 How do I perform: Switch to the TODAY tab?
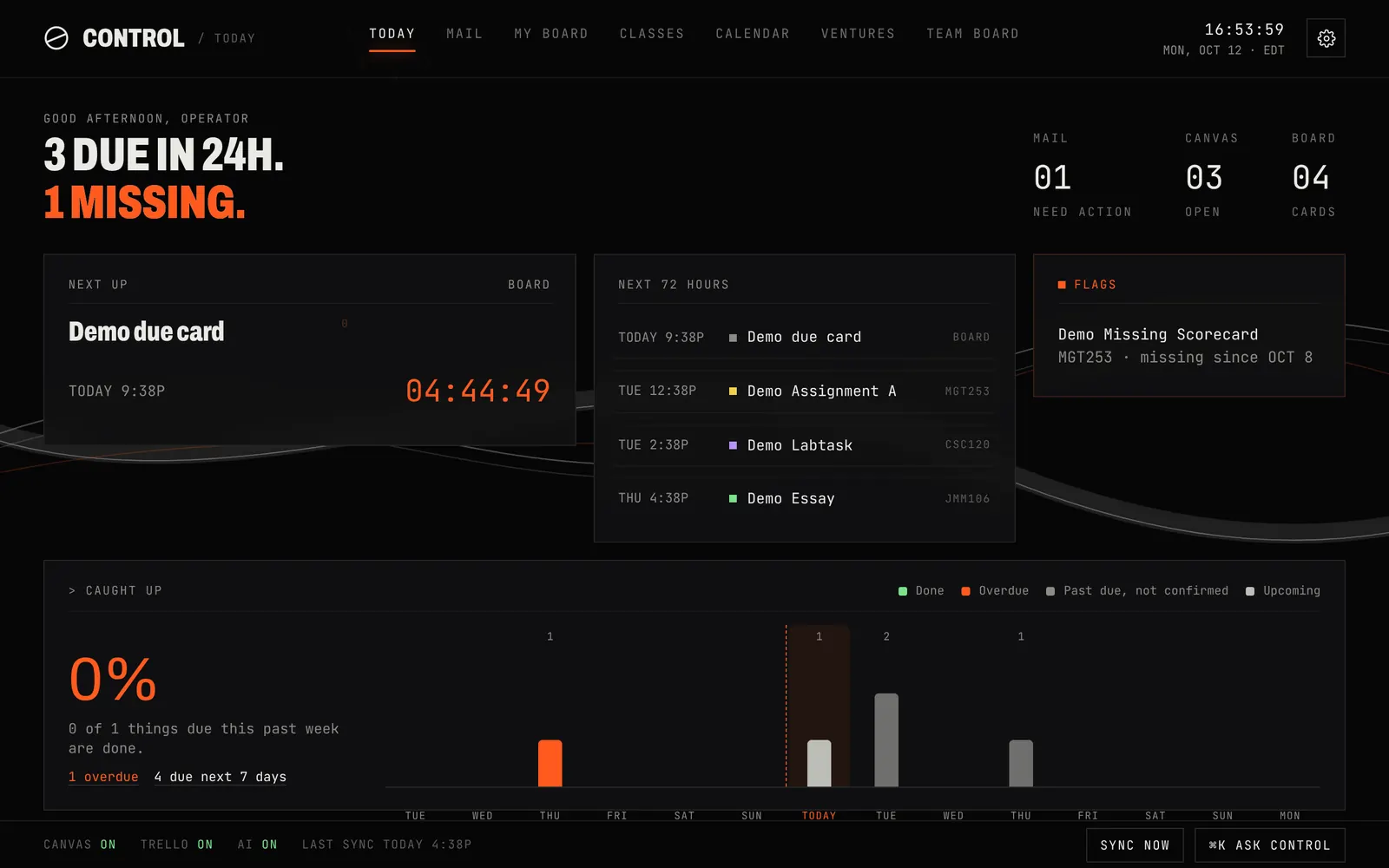(392, 34)
